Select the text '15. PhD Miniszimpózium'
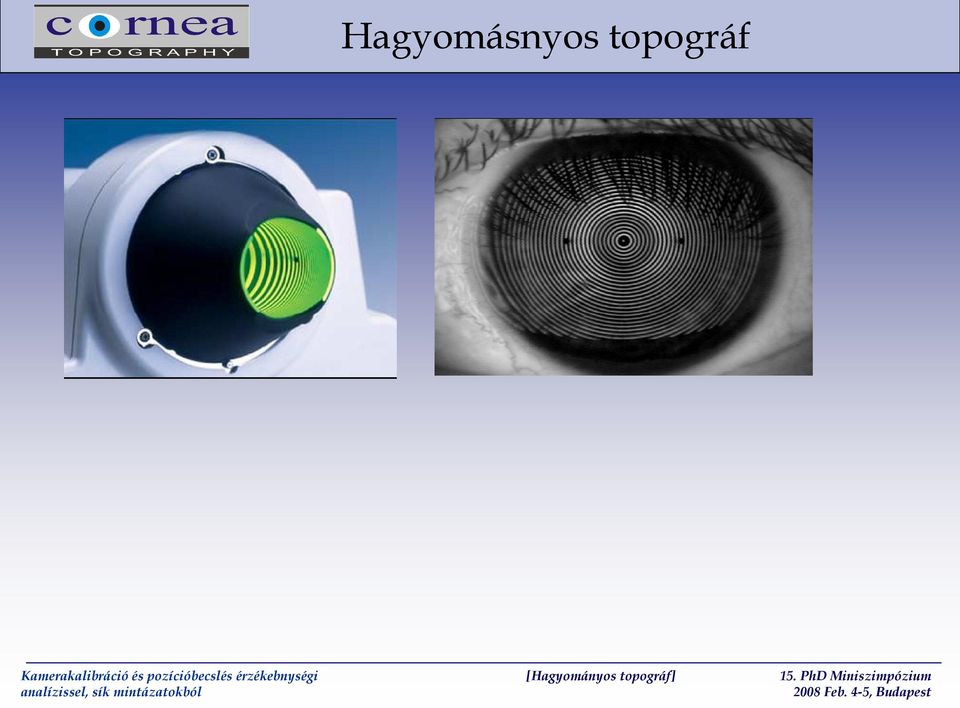 [855, 676]
